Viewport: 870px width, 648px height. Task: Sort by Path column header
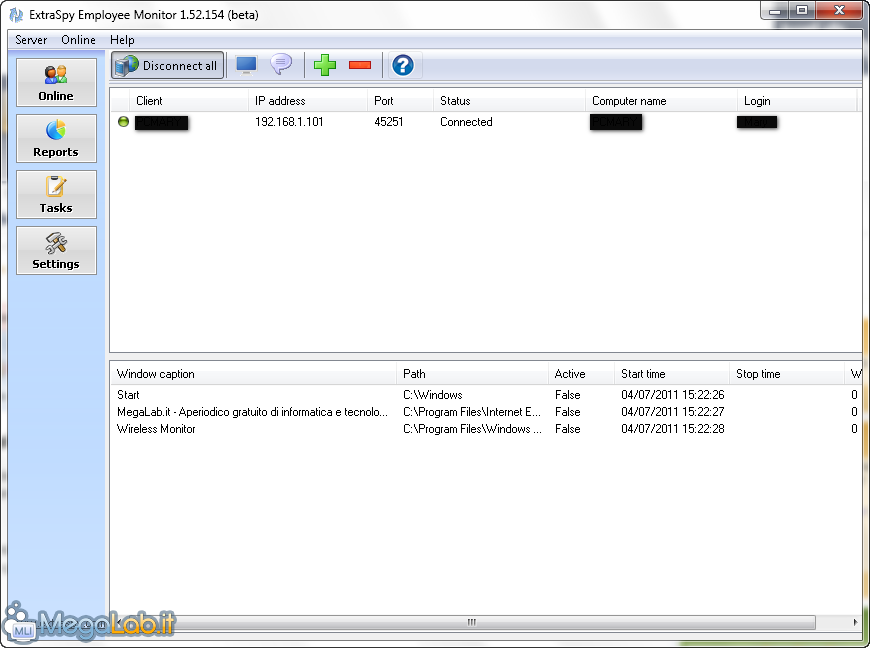472,374
